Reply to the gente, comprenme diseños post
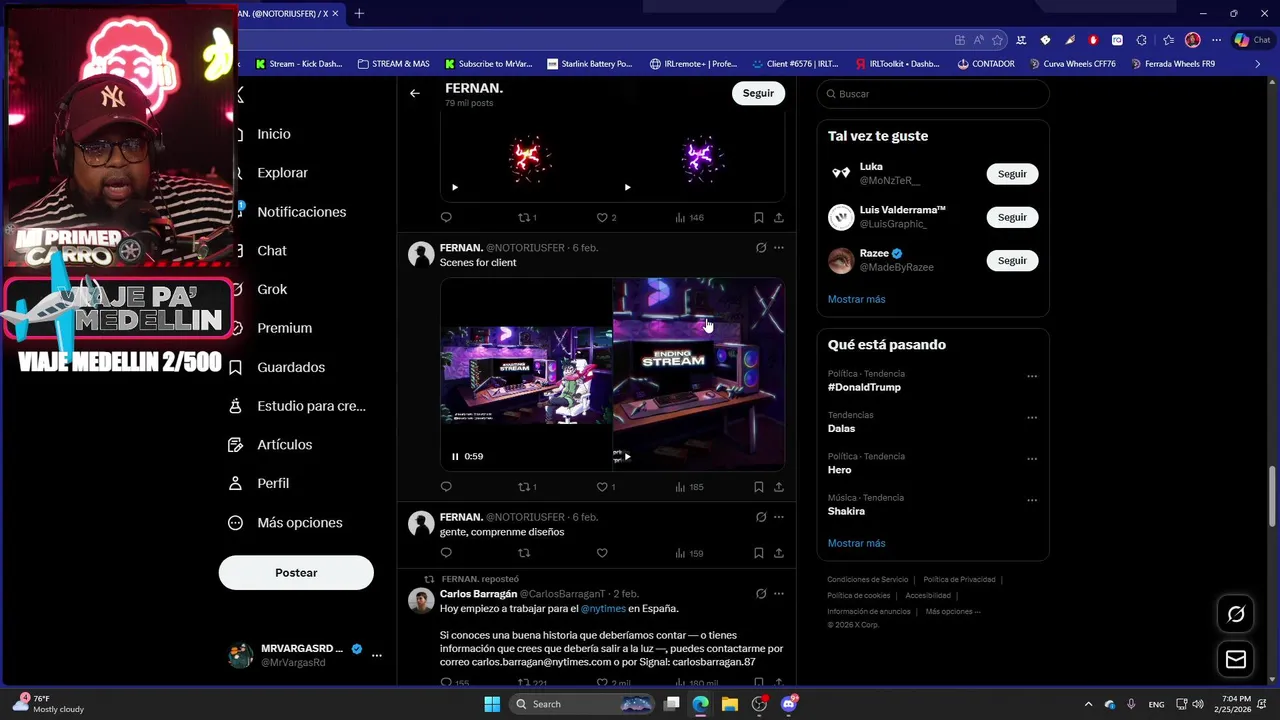This screenshot has width=1280, height=720. (x=446, y=553)
